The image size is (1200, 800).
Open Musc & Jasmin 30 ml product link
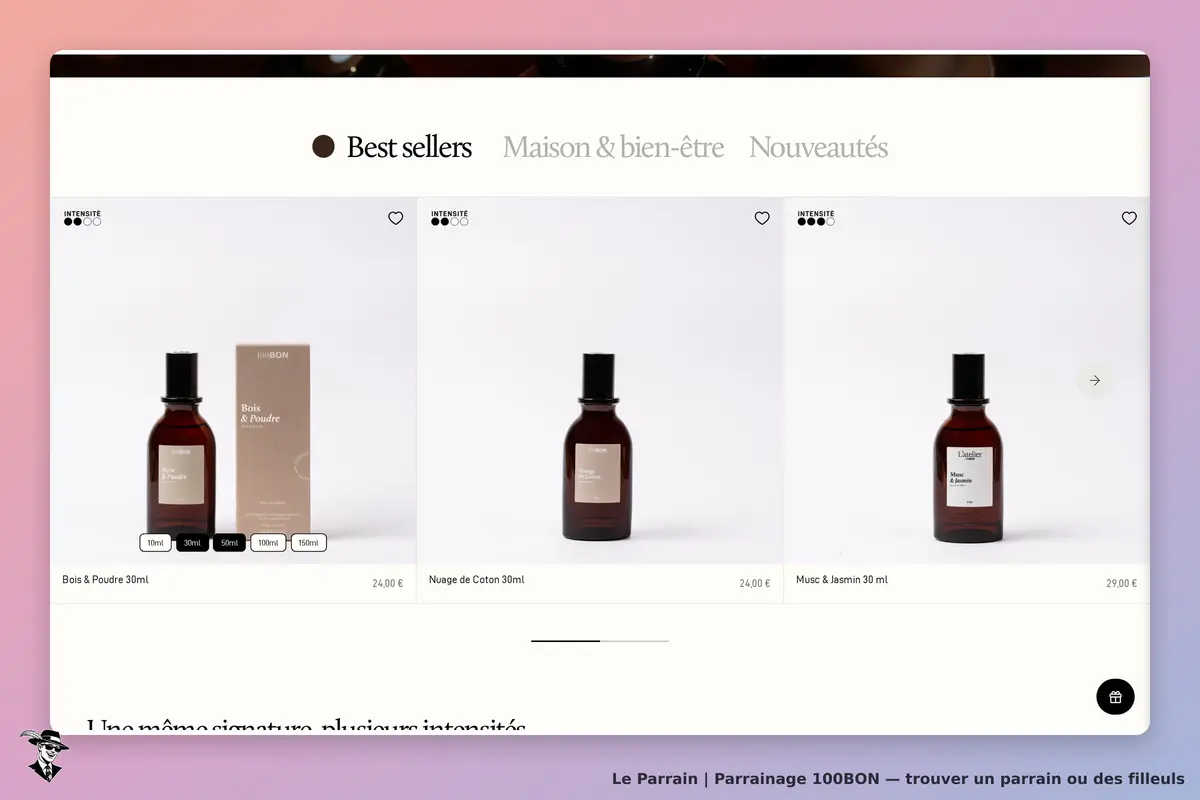point(841,580)
